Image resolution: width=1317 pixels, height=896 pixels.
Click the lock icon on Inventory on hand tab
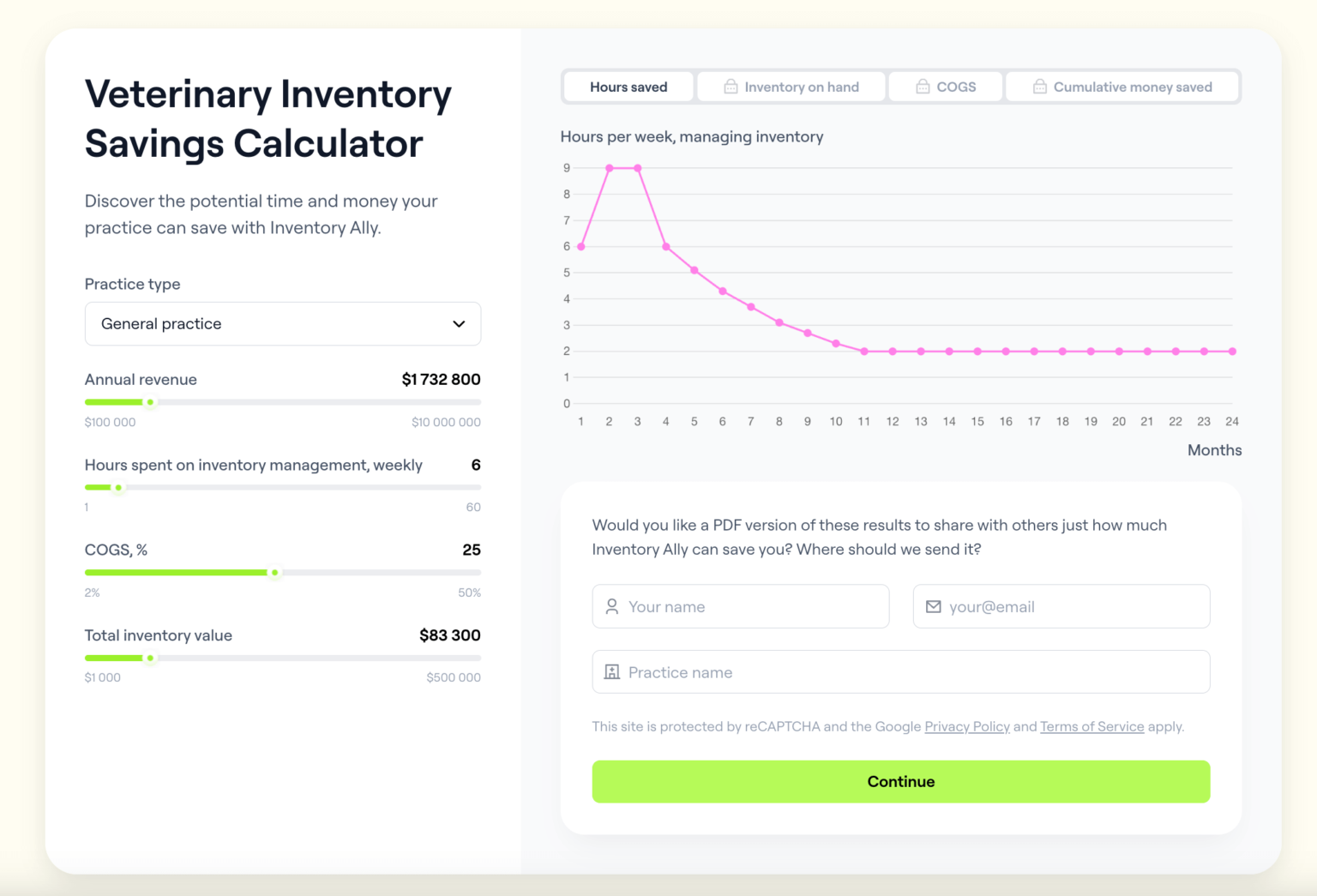pos(731,86)
